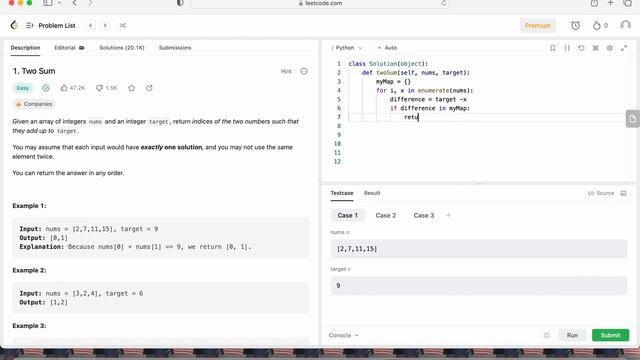Pick a random problem with shuffle icon
This screenshot has width=640, height=360.
(122, 25)
